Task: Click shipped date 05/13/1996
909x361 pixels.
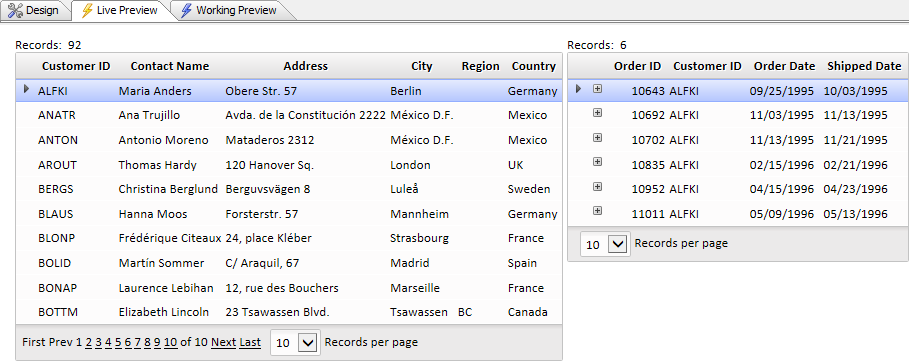Action: click(856, 214)
